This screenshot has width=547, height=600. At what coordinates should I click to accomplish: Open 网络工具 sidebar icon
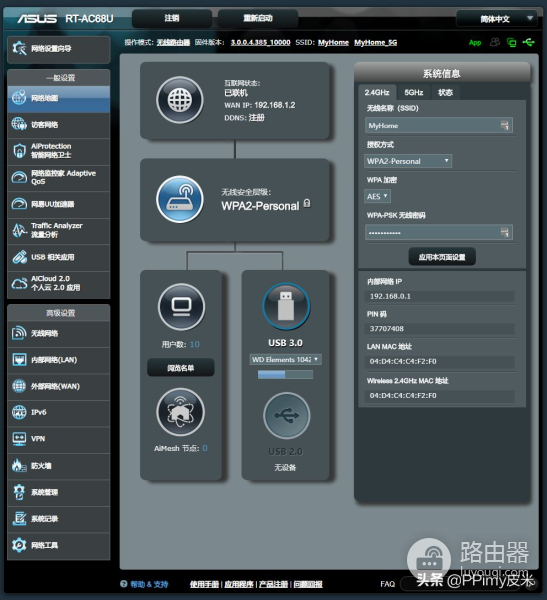[x=19, y=545]
